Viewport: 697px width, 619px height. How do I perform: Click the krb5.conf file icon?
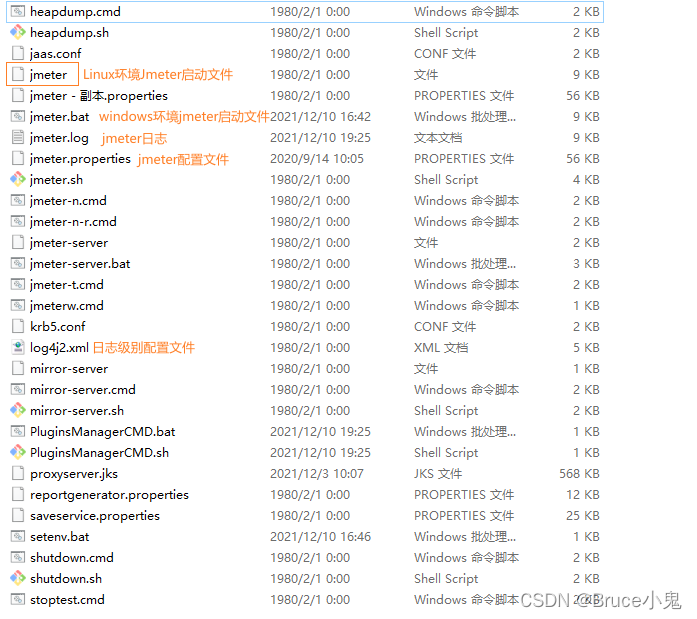click(x=18, y=327)
